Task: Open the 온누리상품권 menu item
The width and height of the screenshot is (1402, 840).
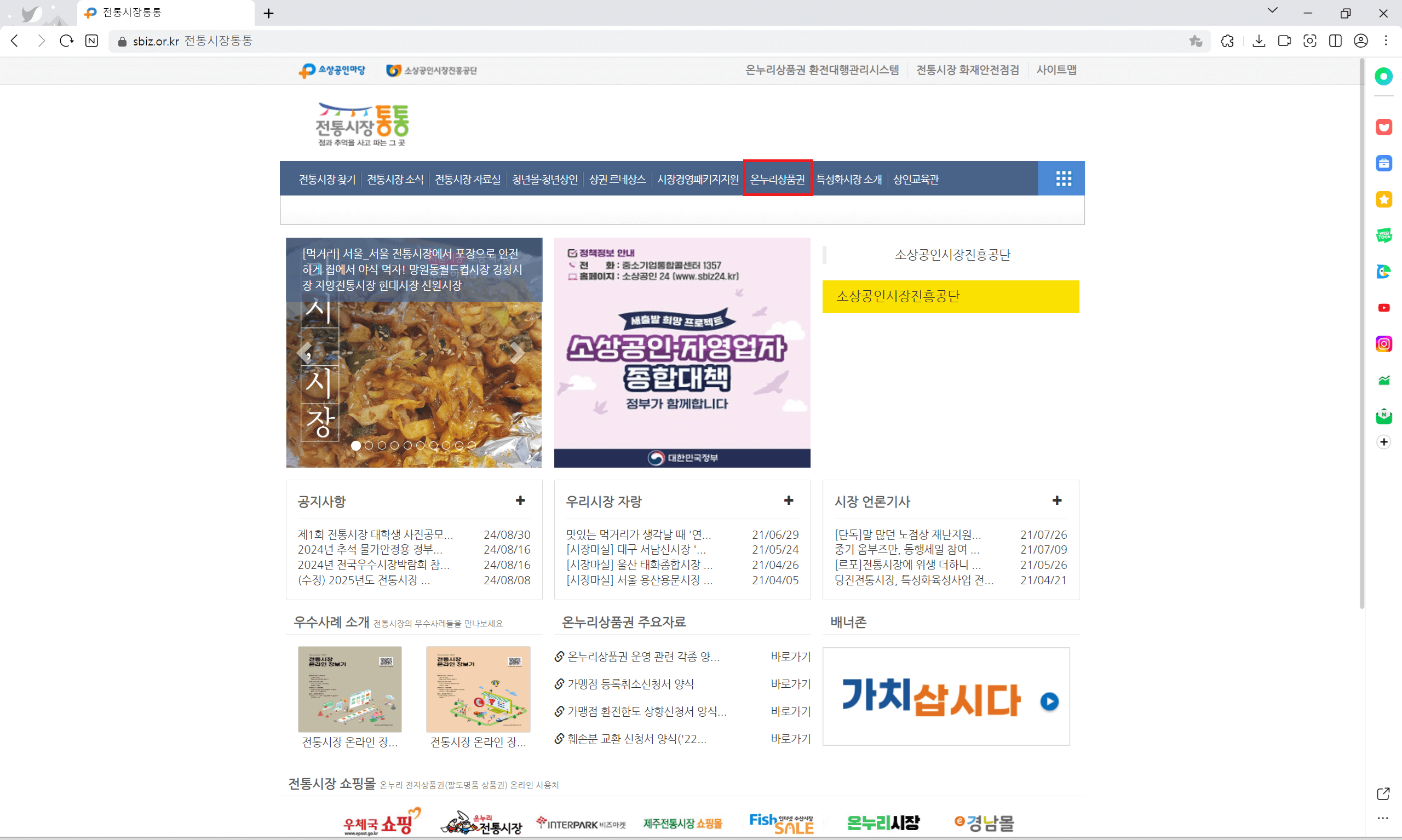Action: click(777, 180)
